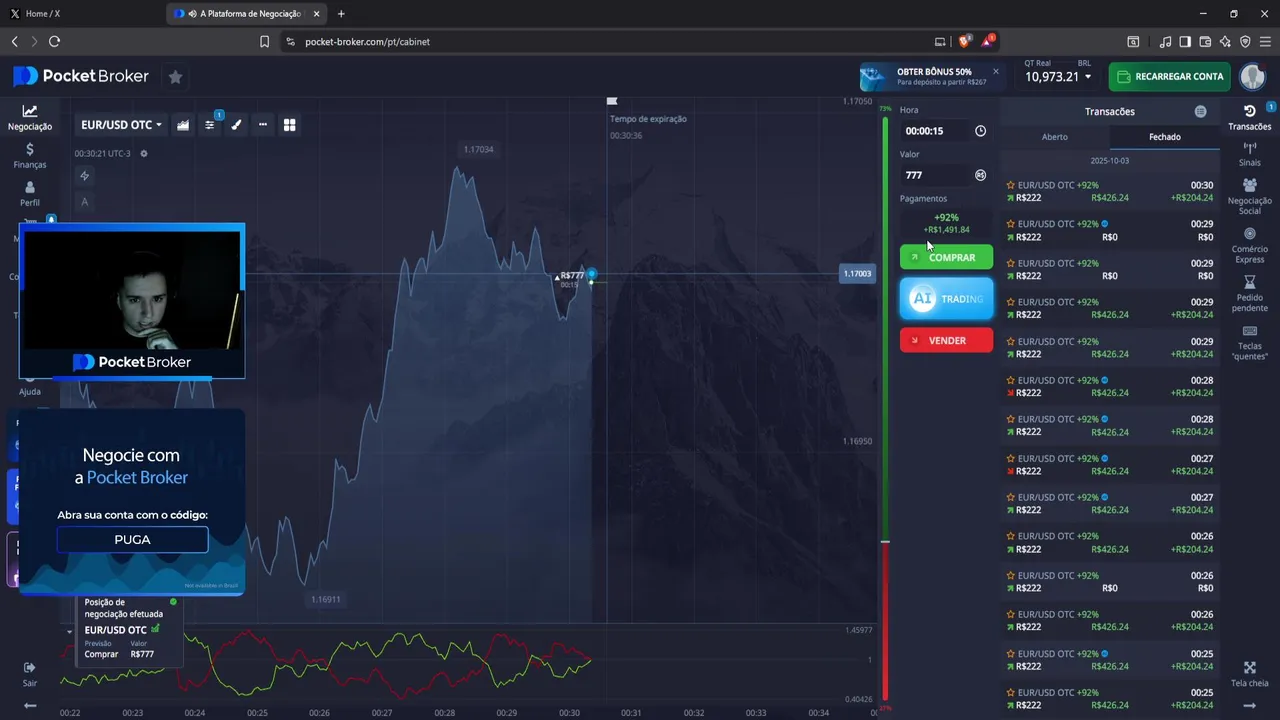Reload the browser page
Viewport: 1280px width, 720px height.
point(54,42)
